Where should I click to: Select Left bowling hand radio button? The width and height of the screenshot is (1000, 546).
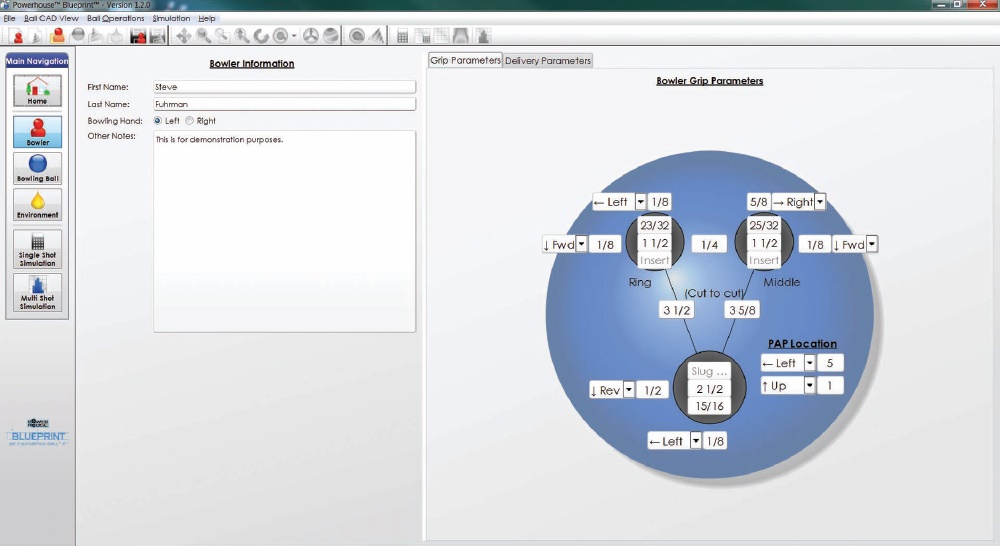[x=158, y=121]
